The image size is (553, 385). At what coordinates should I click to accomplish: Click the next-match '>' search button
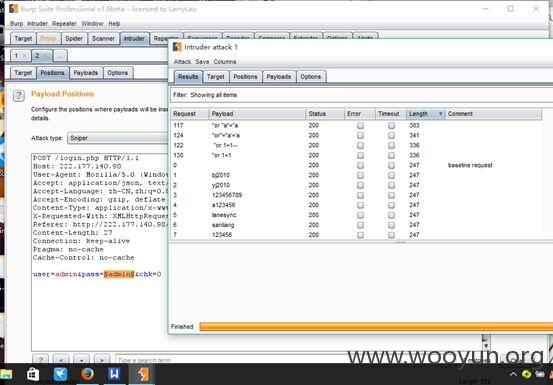point(102,360)
